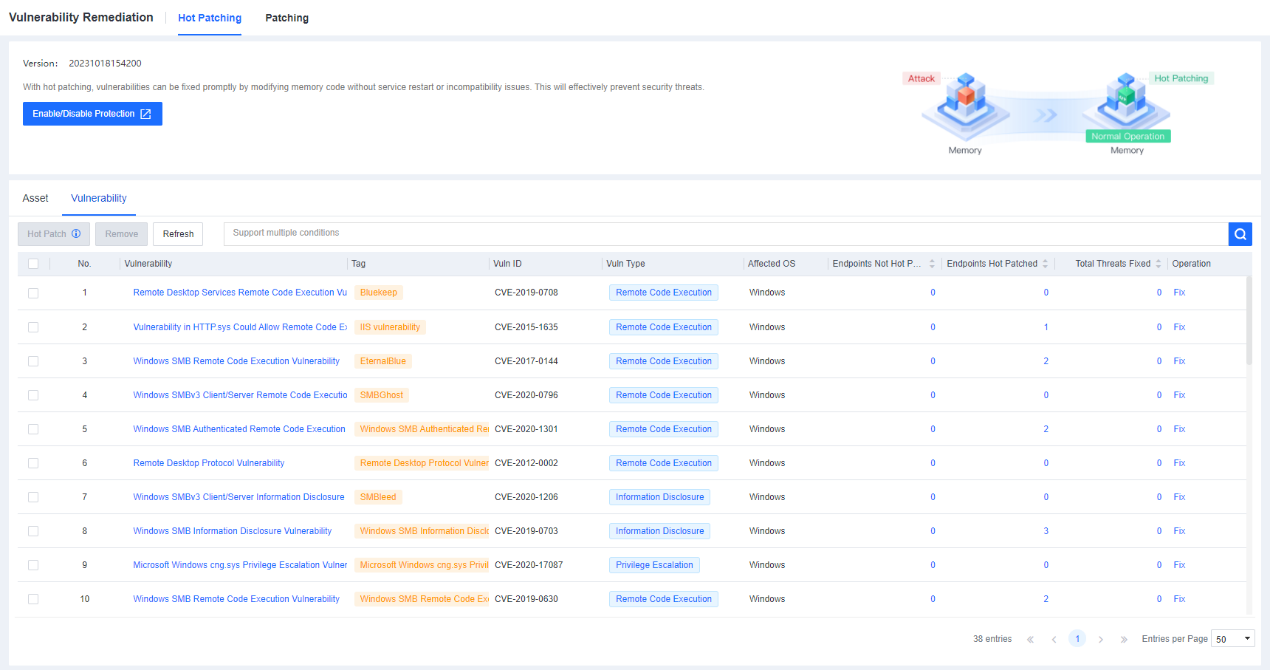Click the Enable/Disable Protection button
The width and height of the screenshot is (1270, 670).
point(92,114)
